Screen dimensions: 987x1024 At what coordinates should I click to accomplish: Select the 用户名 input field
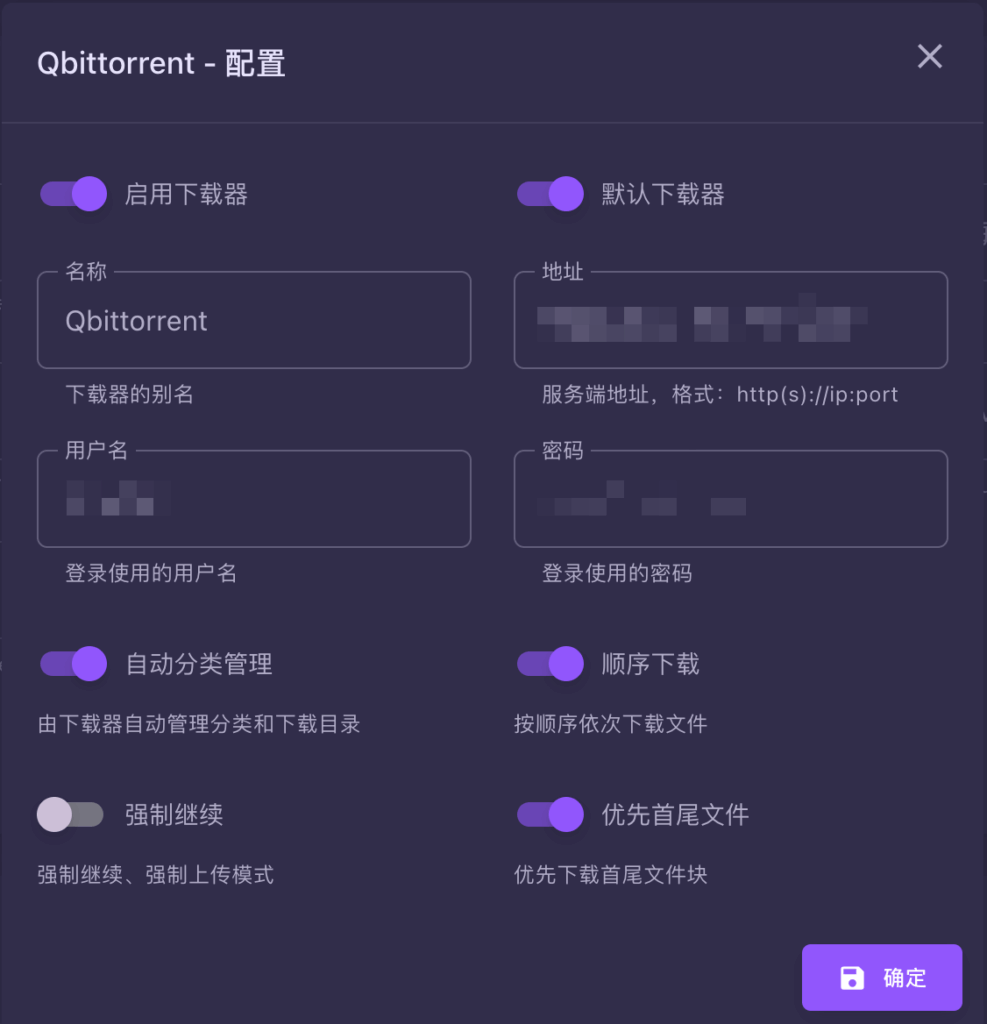254,499
